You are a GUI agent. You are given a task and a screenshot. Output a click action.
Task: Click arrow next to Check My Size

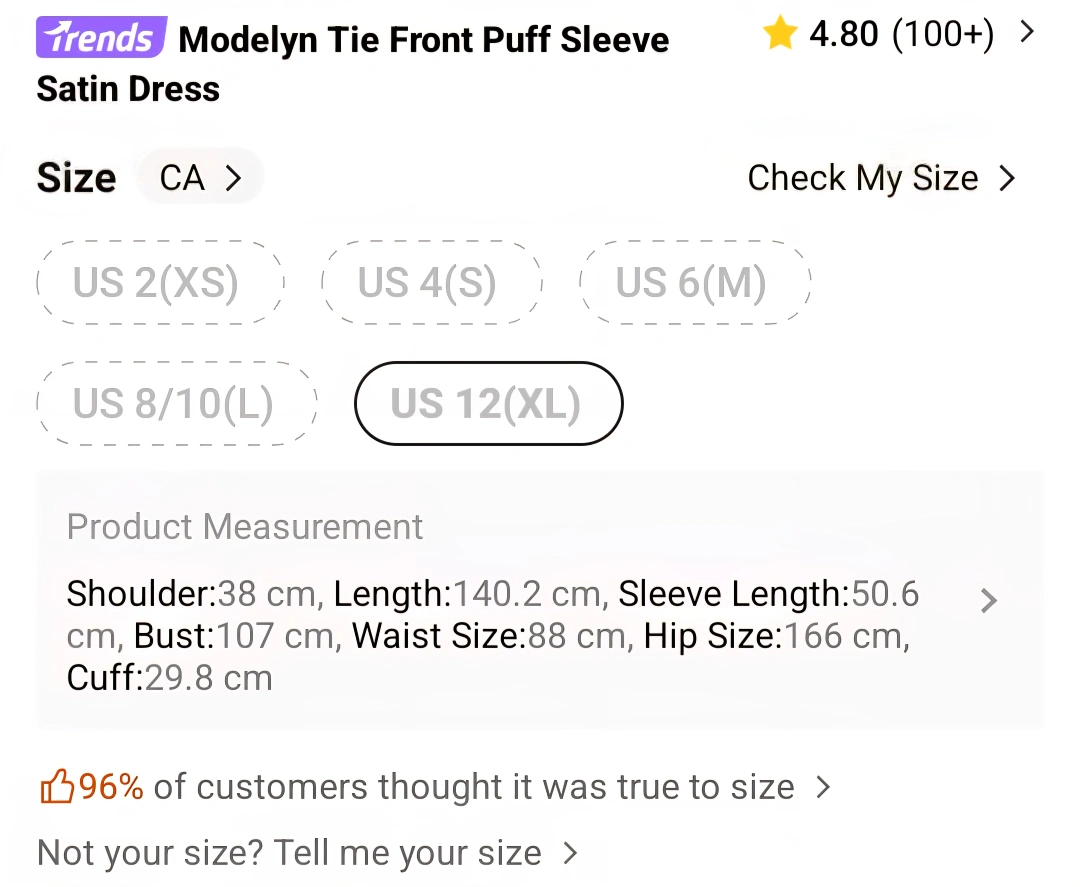coord(1007,179)
